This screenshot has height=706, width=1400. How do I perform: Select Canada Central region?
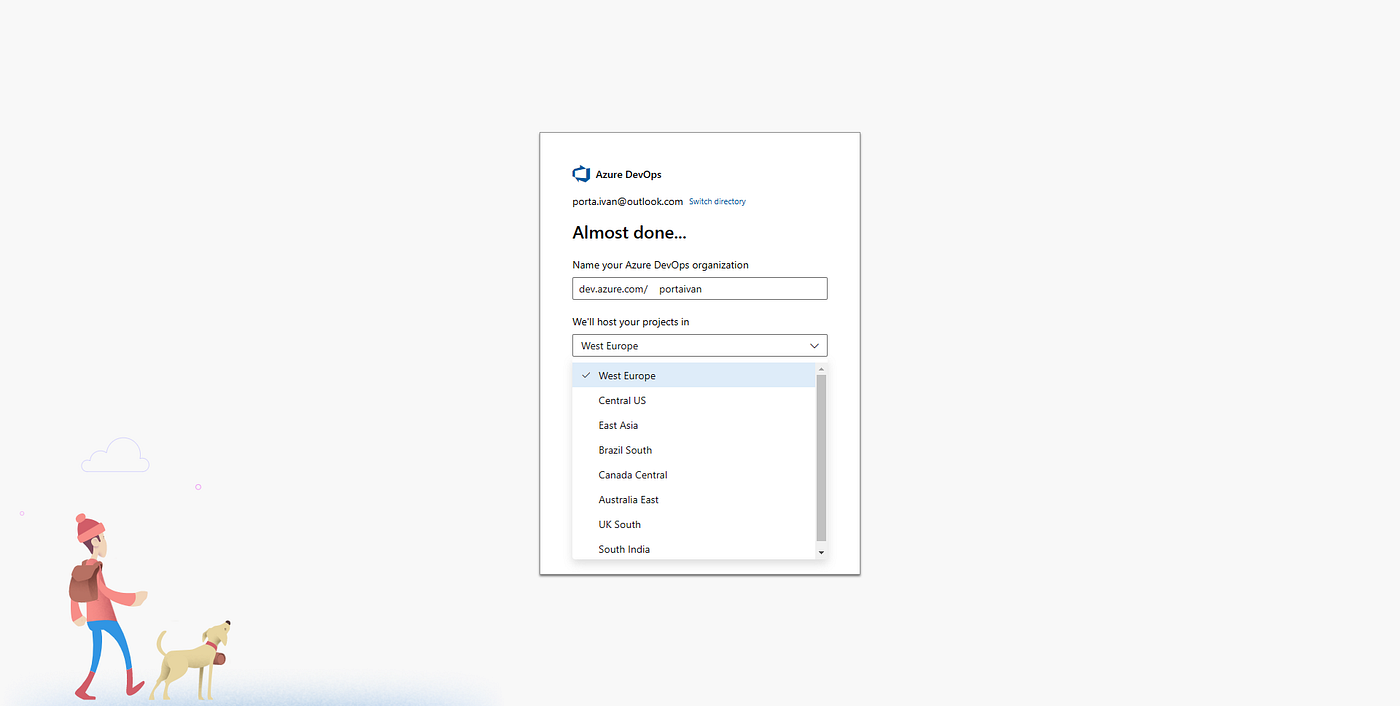click(632, 475)
